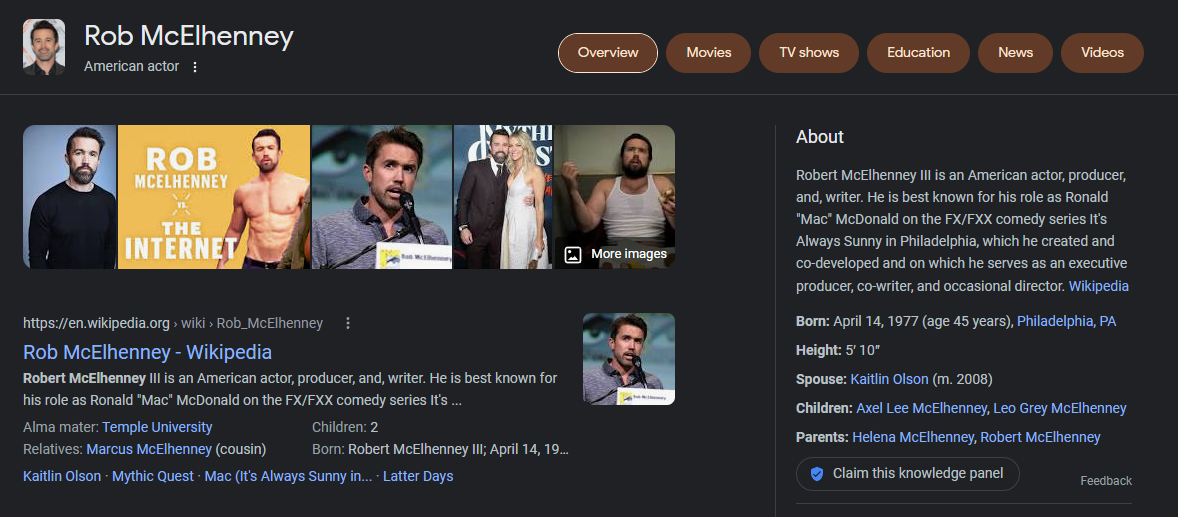Open the Marcus McElhenney cousin link

pos(149,449)
